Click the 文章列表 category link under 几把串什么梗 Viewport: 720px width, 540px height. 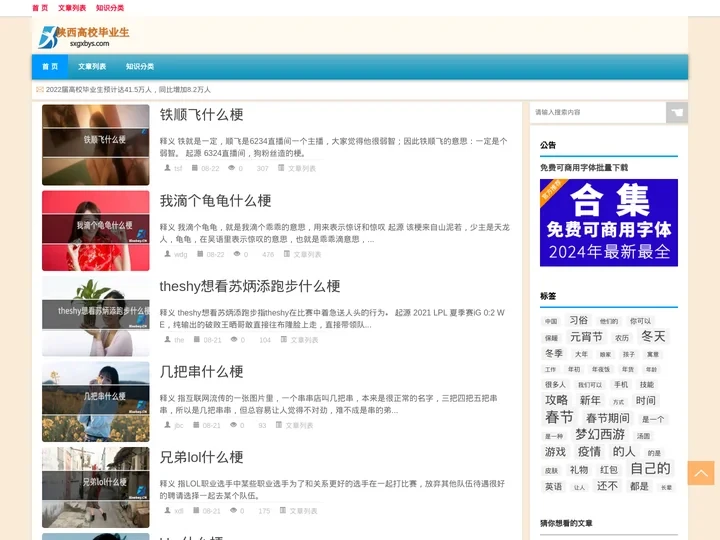coord(299,426)
